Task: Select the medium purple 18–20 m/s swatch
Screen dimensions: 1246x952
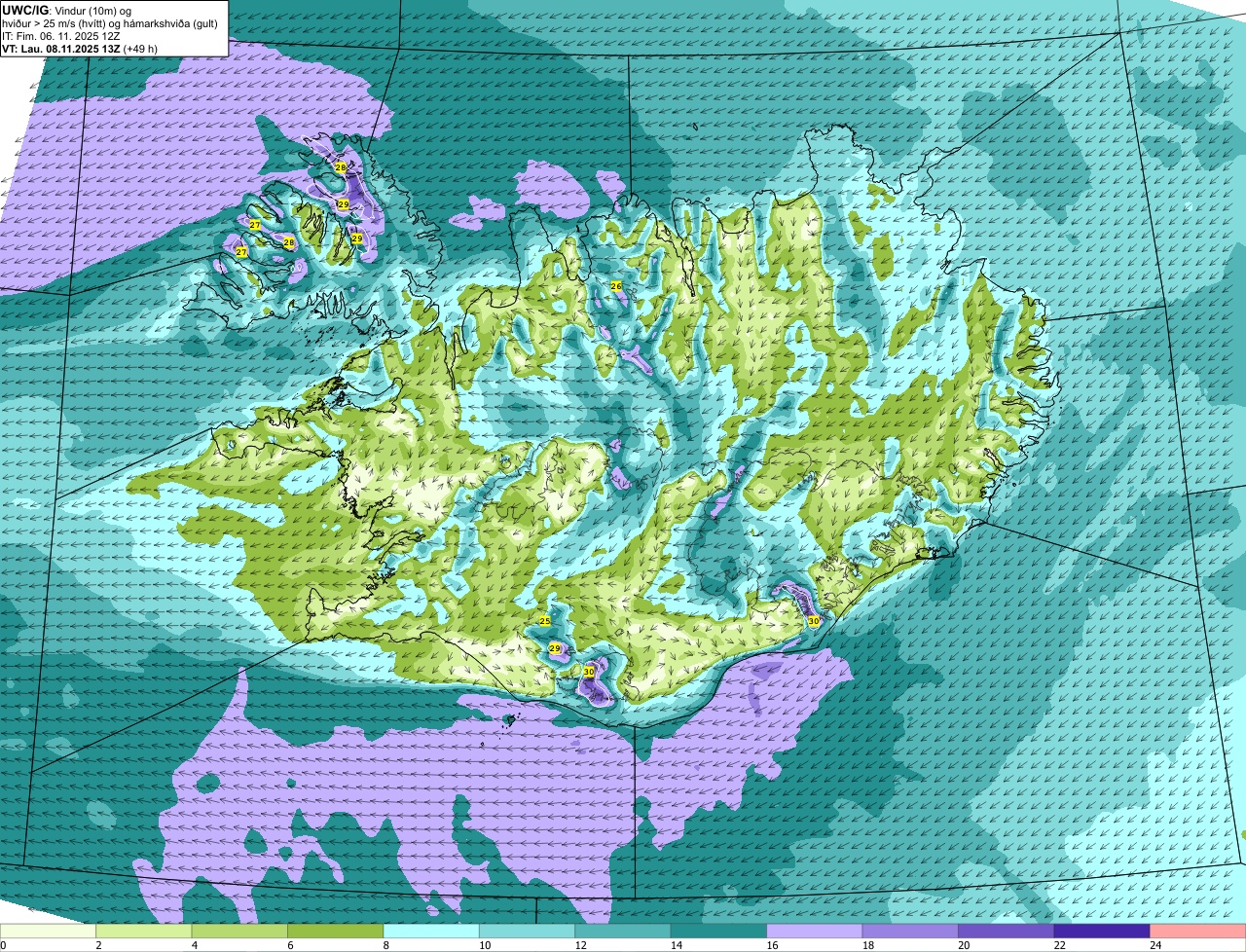Action: pyautogui.click(x=911, y=931)
